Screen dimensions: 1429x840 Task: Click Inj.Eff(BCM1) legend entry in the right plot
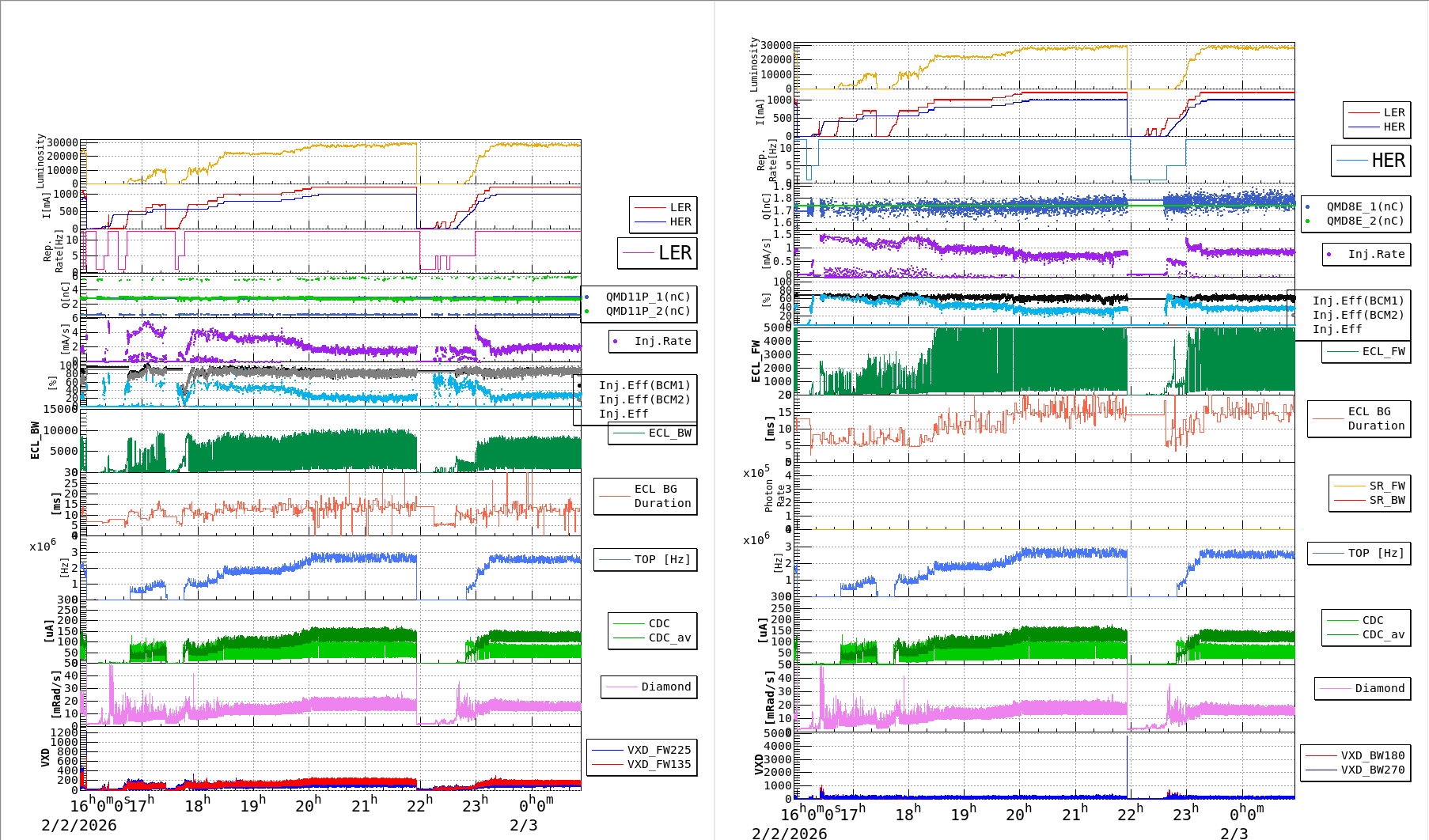(1359, 301)
